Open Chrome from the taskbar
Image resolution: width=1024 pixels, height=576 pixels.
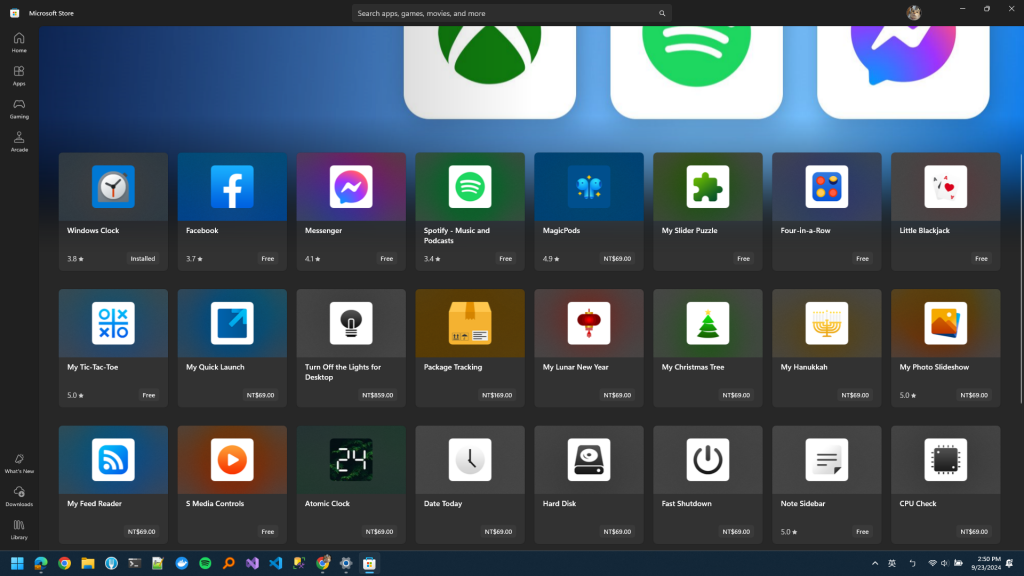(x=64, y=563)
